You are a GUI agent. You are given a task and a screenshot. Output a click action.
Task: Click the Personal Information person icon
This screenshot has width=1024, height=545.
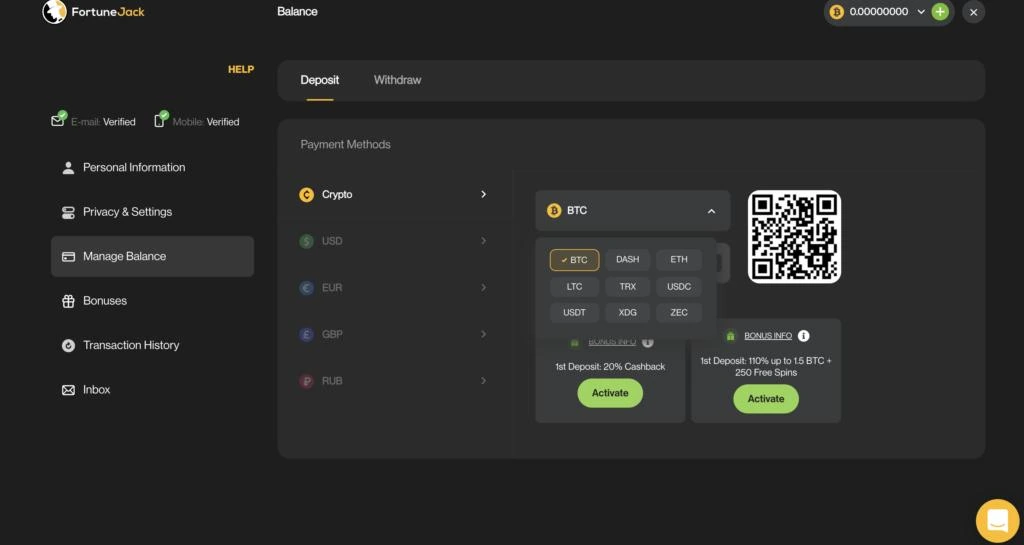click(68, 168)
